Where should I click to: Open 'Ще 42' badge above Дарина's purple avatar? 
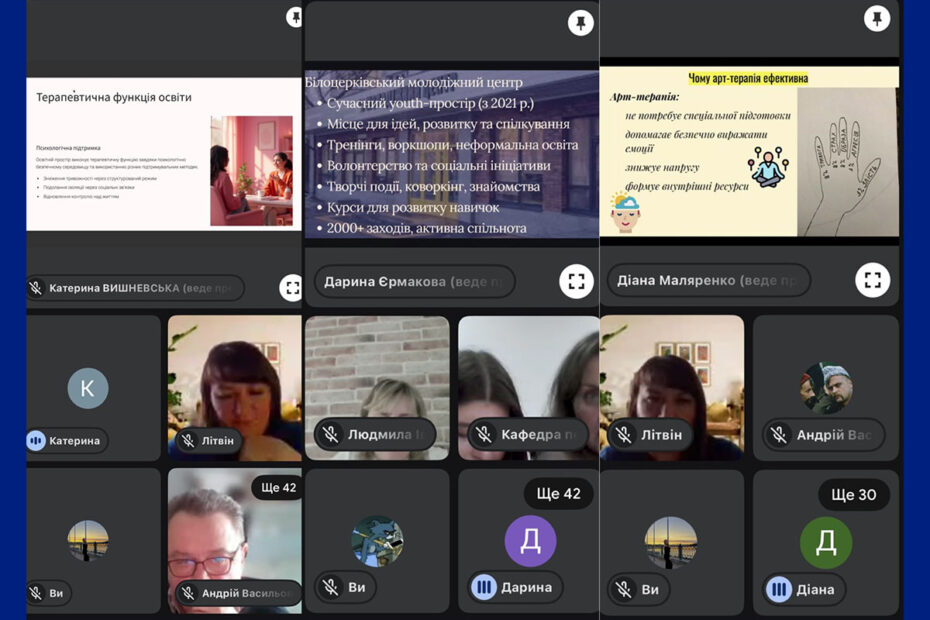point(558,493)
